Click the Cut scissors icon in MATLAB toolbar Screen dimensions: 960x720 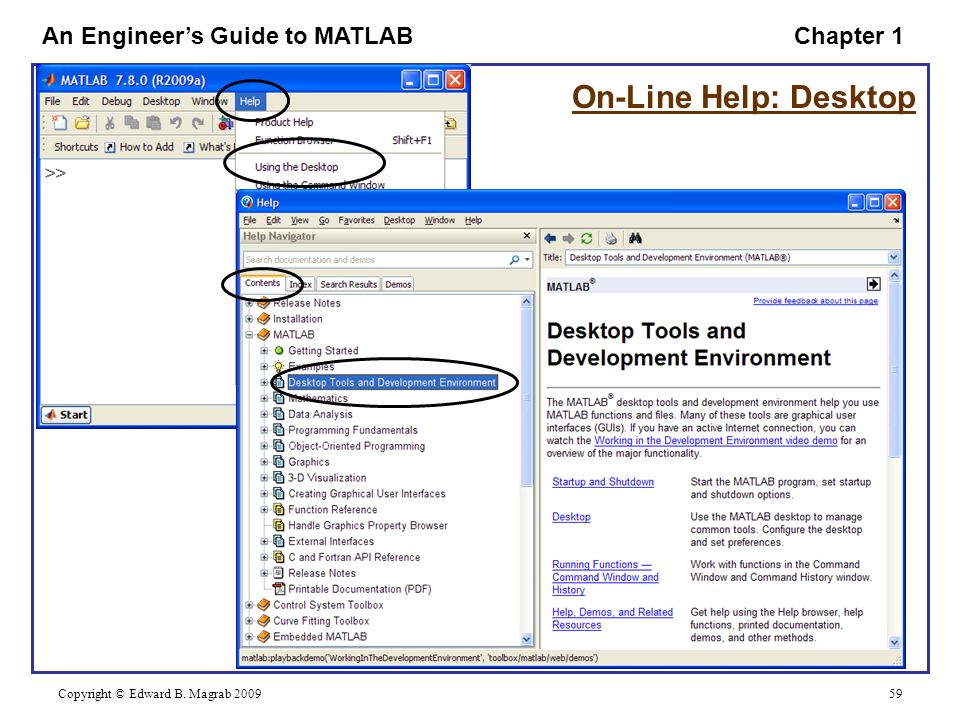[x=110, y=123]
